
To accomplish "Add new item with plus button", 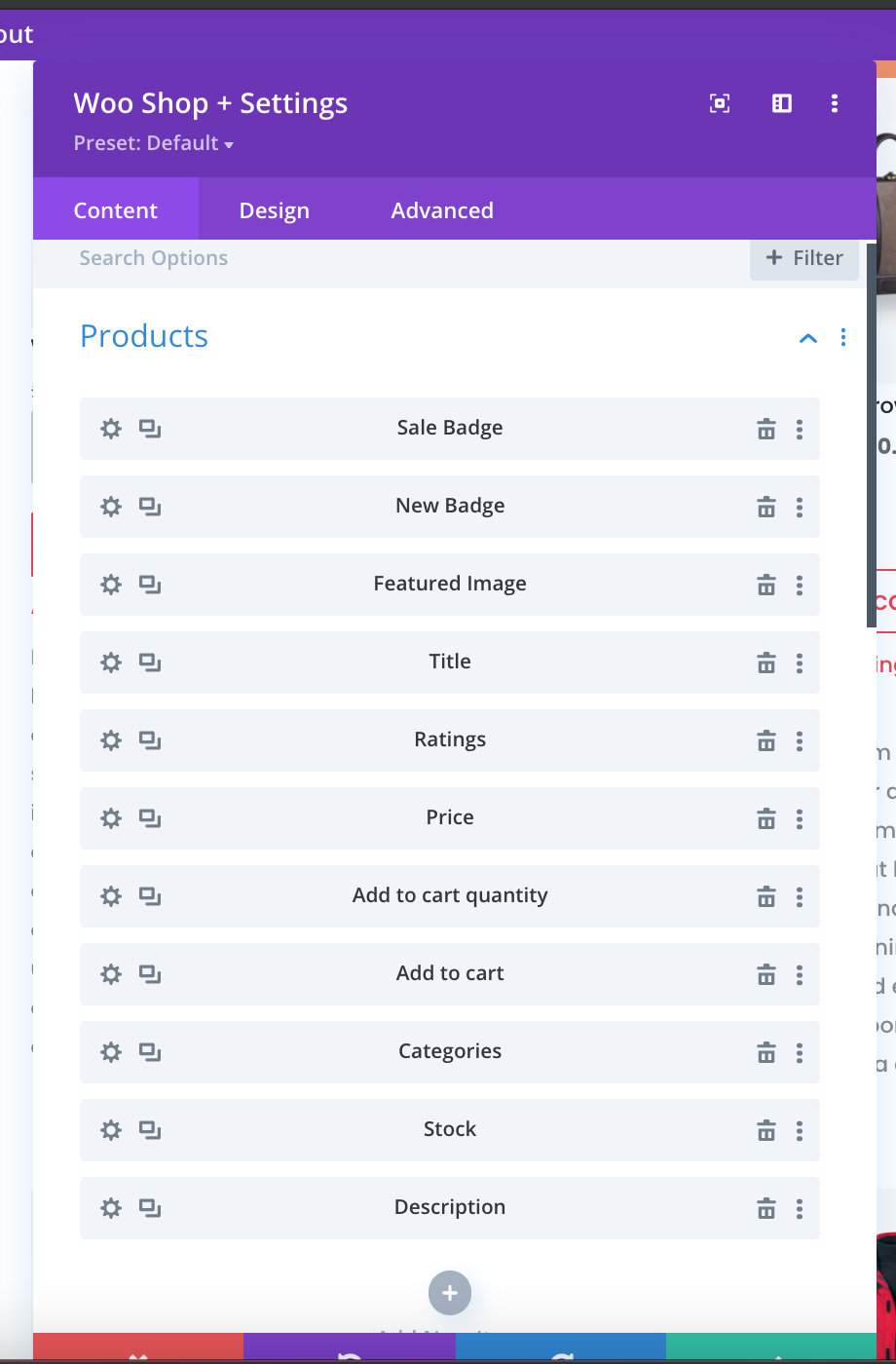I will click(450, 1293).
